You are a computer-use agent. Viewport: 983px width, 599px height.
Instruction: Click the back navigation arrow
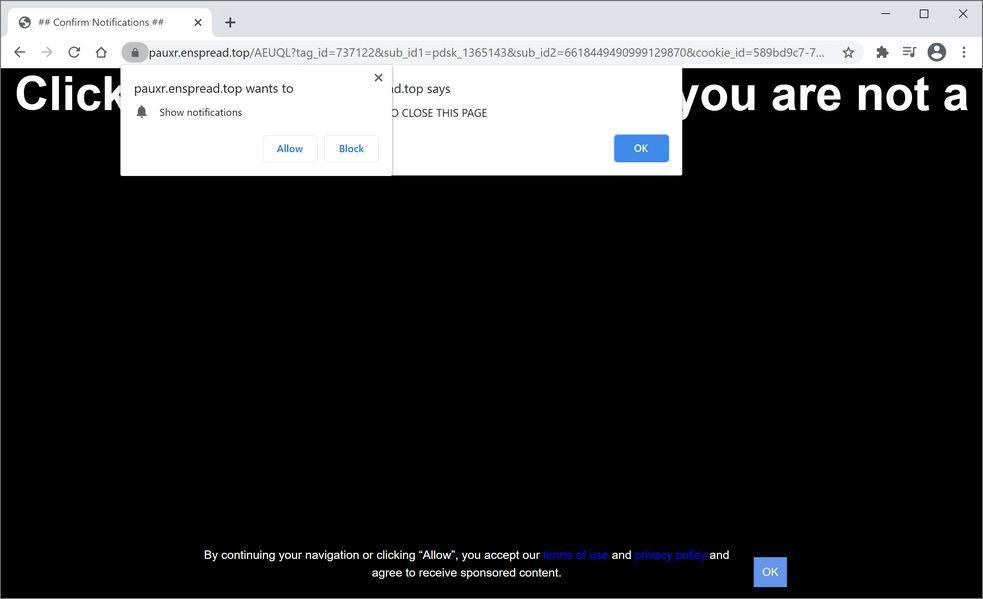[20, 52]
